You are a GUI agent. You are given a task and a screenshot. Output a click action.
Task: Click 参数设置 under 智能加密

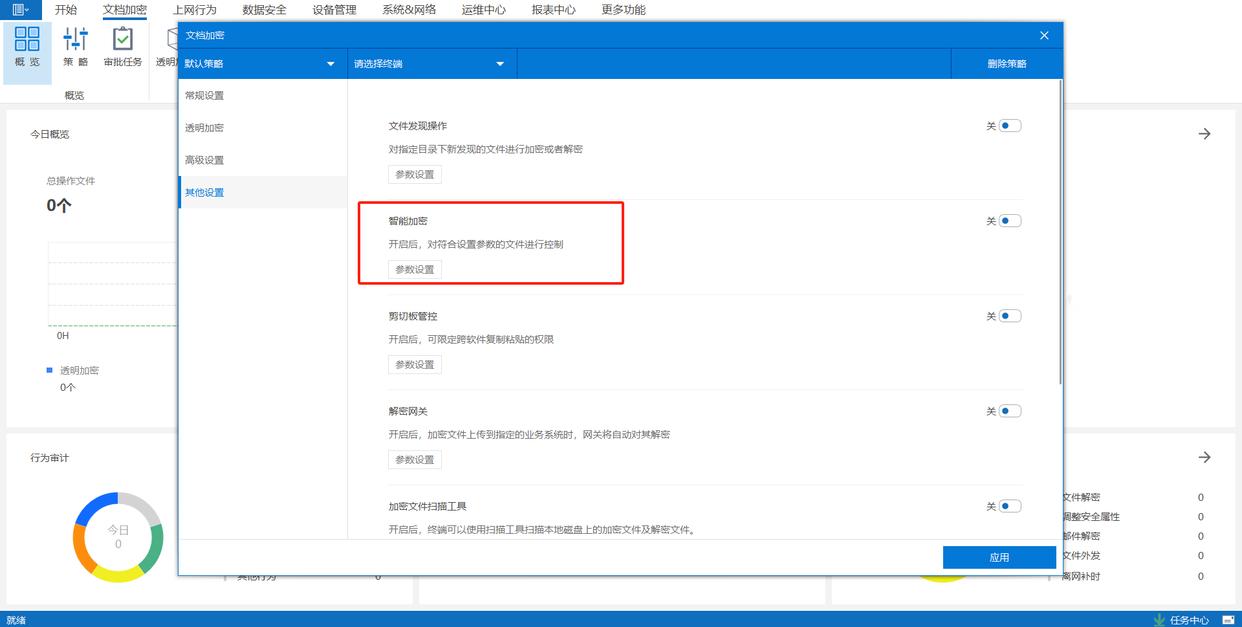pyautogui.click(x=415, y=270)
